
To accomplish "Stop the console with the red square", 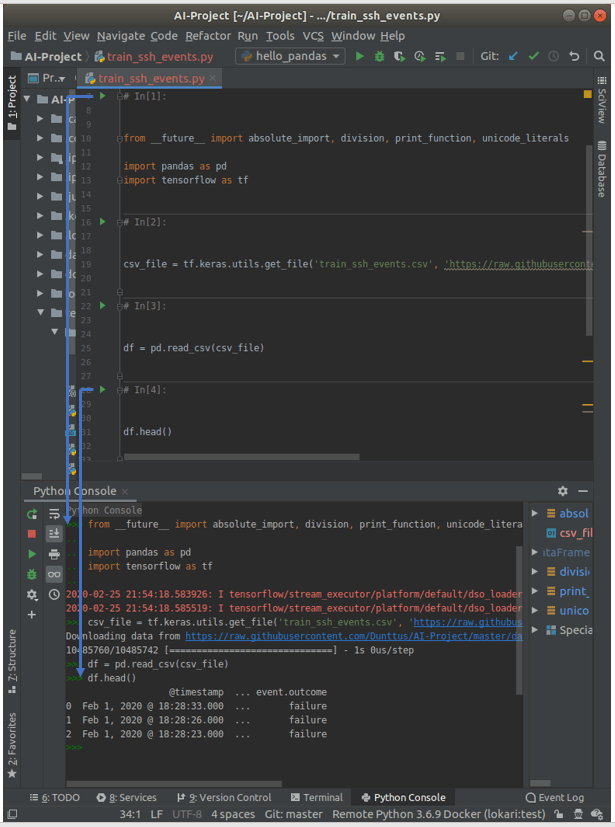I will pos(32,534).
